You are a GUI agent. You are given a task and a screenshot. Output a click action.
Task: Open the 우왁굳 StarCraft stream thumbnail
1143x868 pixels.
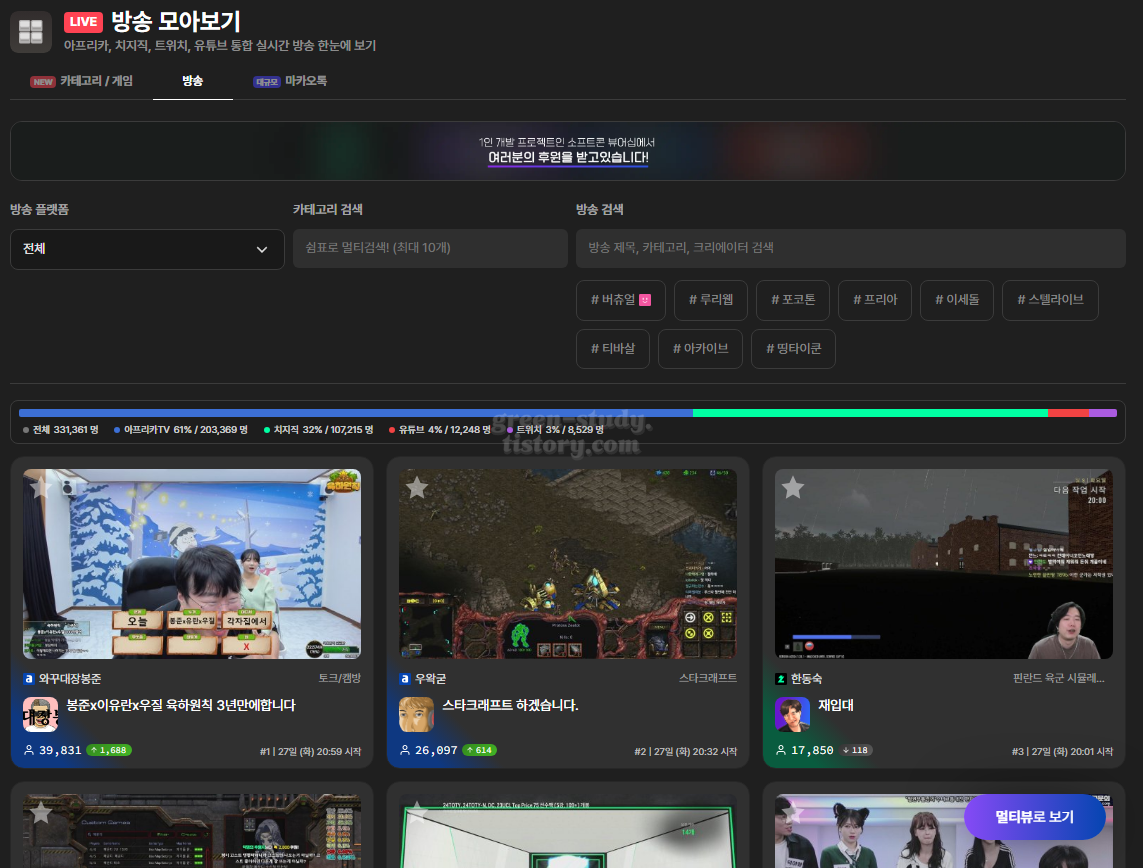568,564
